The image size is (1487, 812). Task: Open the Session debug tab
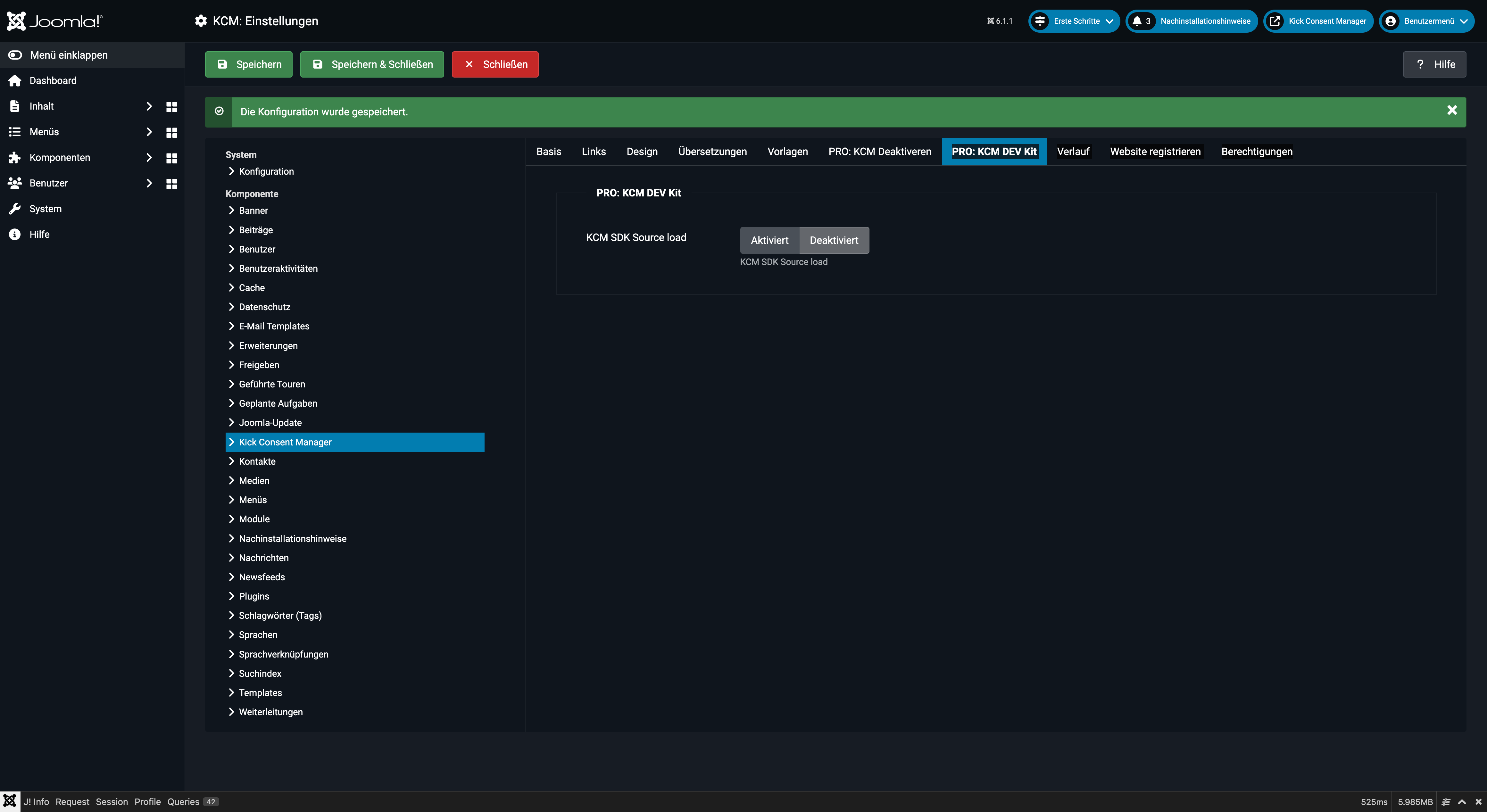tap(112, 802)
